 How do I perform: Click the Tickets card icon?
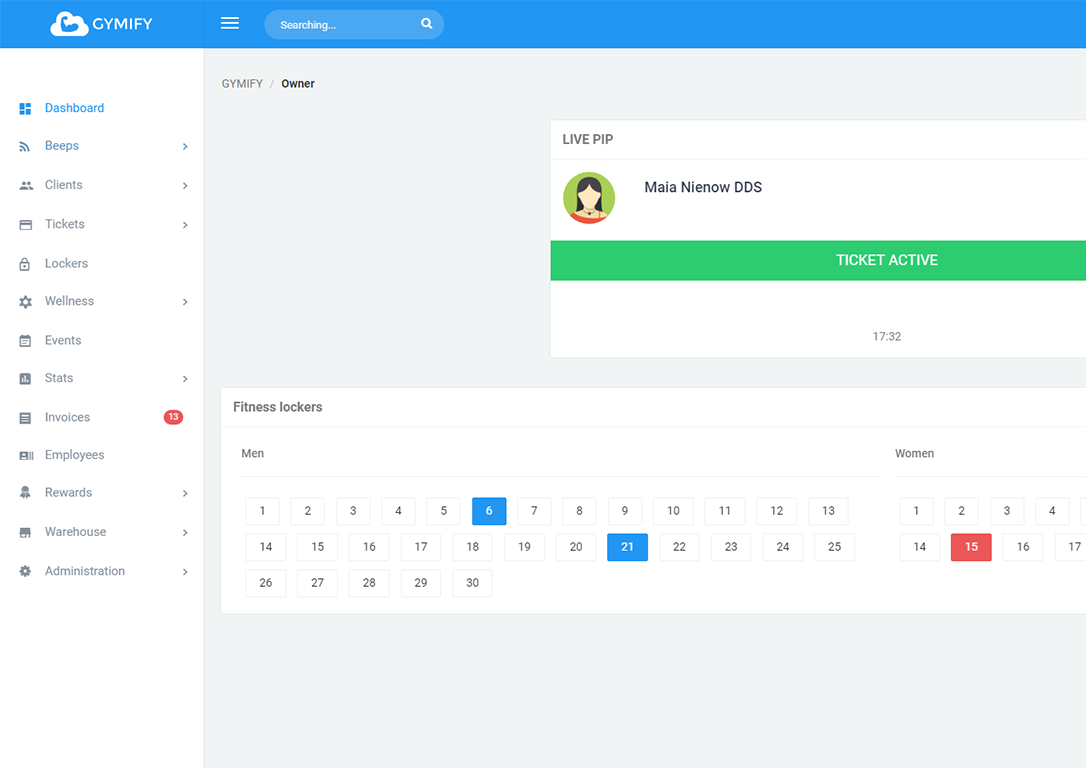[26, 225]
